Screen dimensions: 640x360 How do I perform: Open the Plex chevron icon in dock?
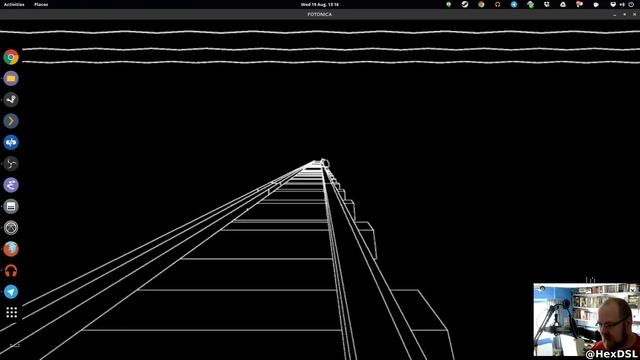(11, 121)
